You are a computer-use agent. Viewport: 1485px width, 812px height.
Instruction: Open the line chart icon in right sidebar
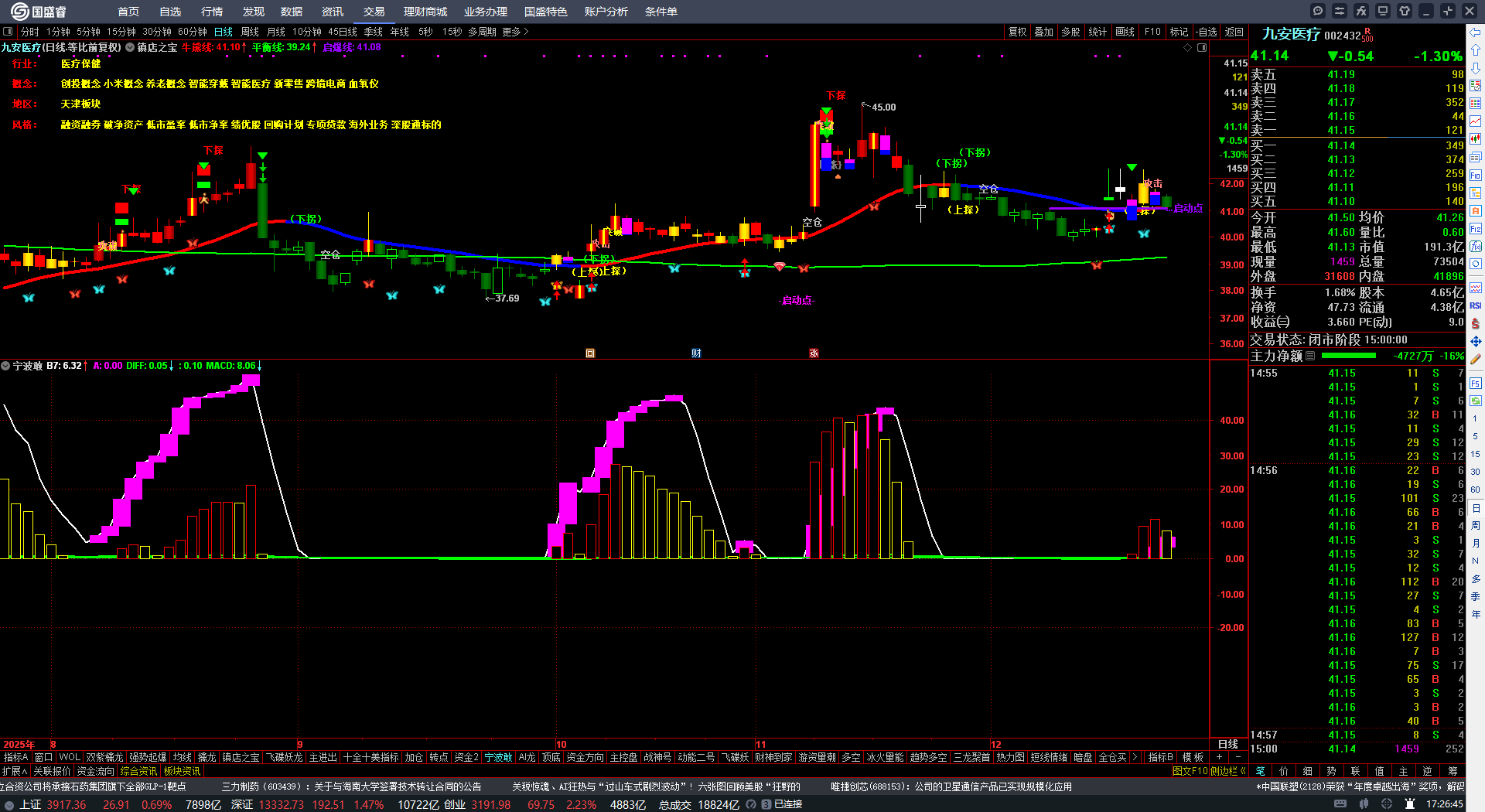point(1476,121)
